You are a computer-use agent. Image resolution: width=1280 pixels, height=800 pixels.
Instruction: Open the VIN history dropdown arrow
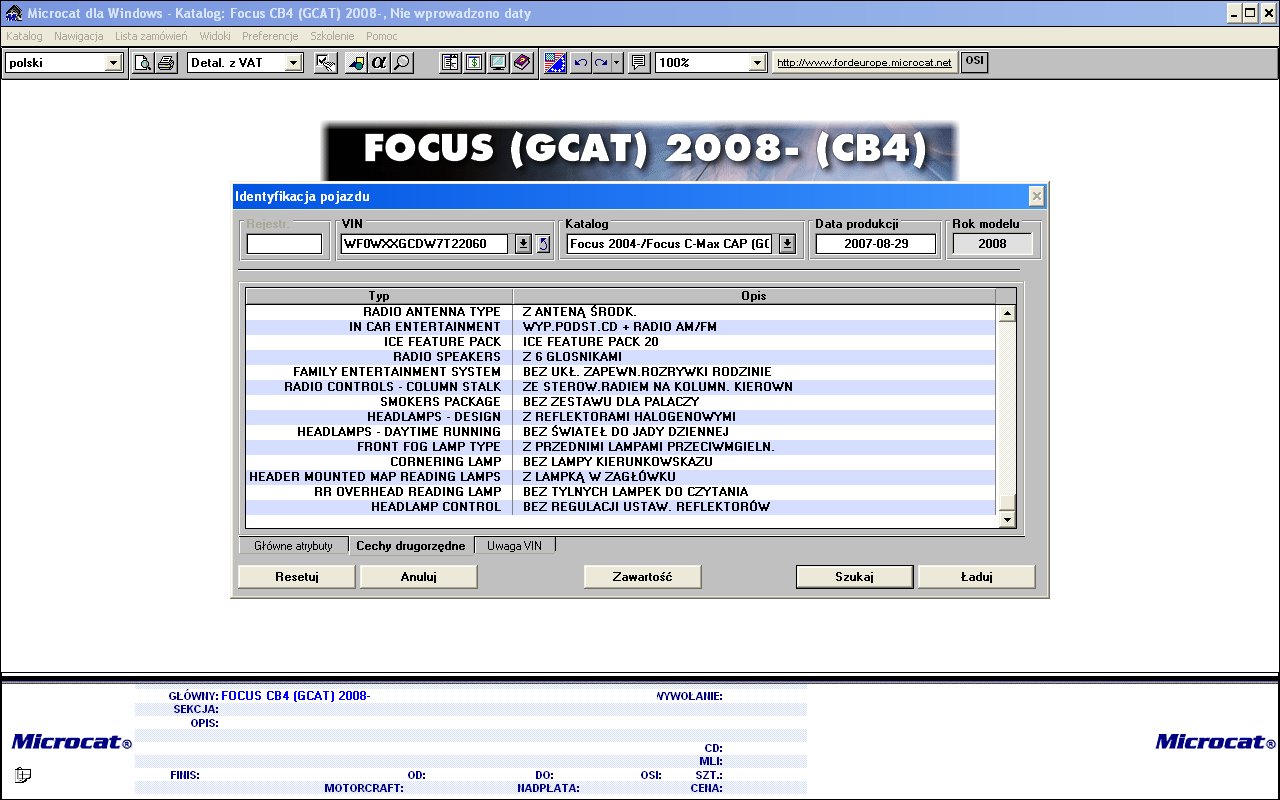coord(523,244)
